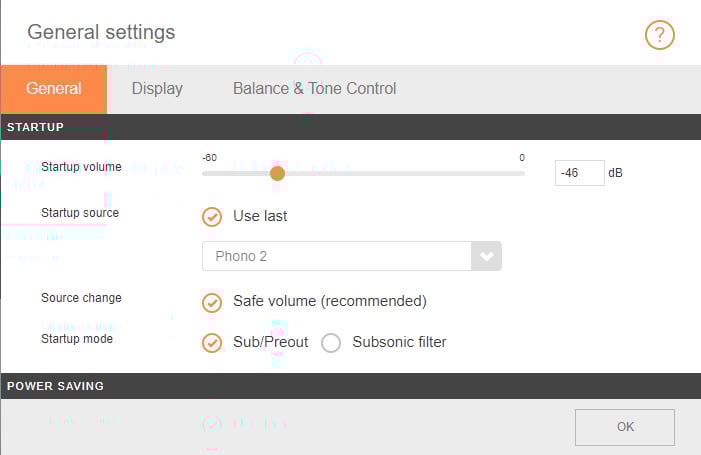Click the Startup volume slider handle
Image resolution: width=701 pixels, height=455 pixels.
click(278, 173)
